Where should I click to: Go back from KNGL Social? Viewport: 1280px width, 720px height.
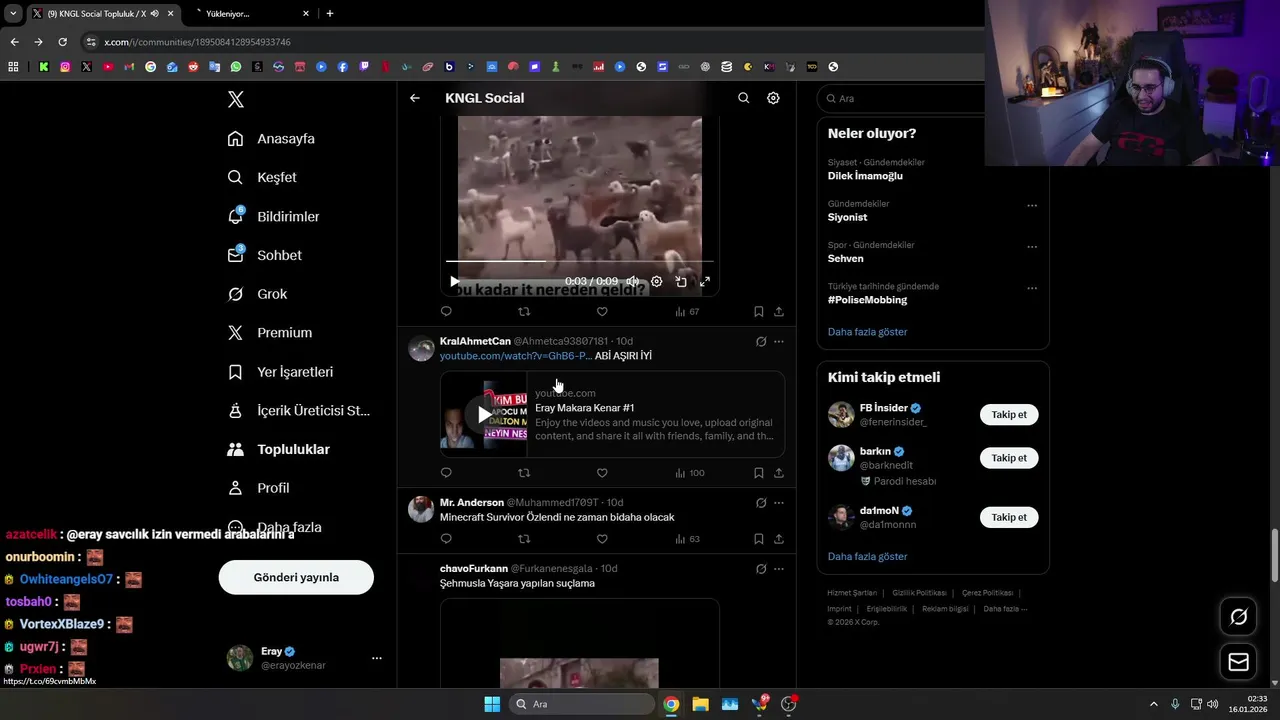point(415,98)
